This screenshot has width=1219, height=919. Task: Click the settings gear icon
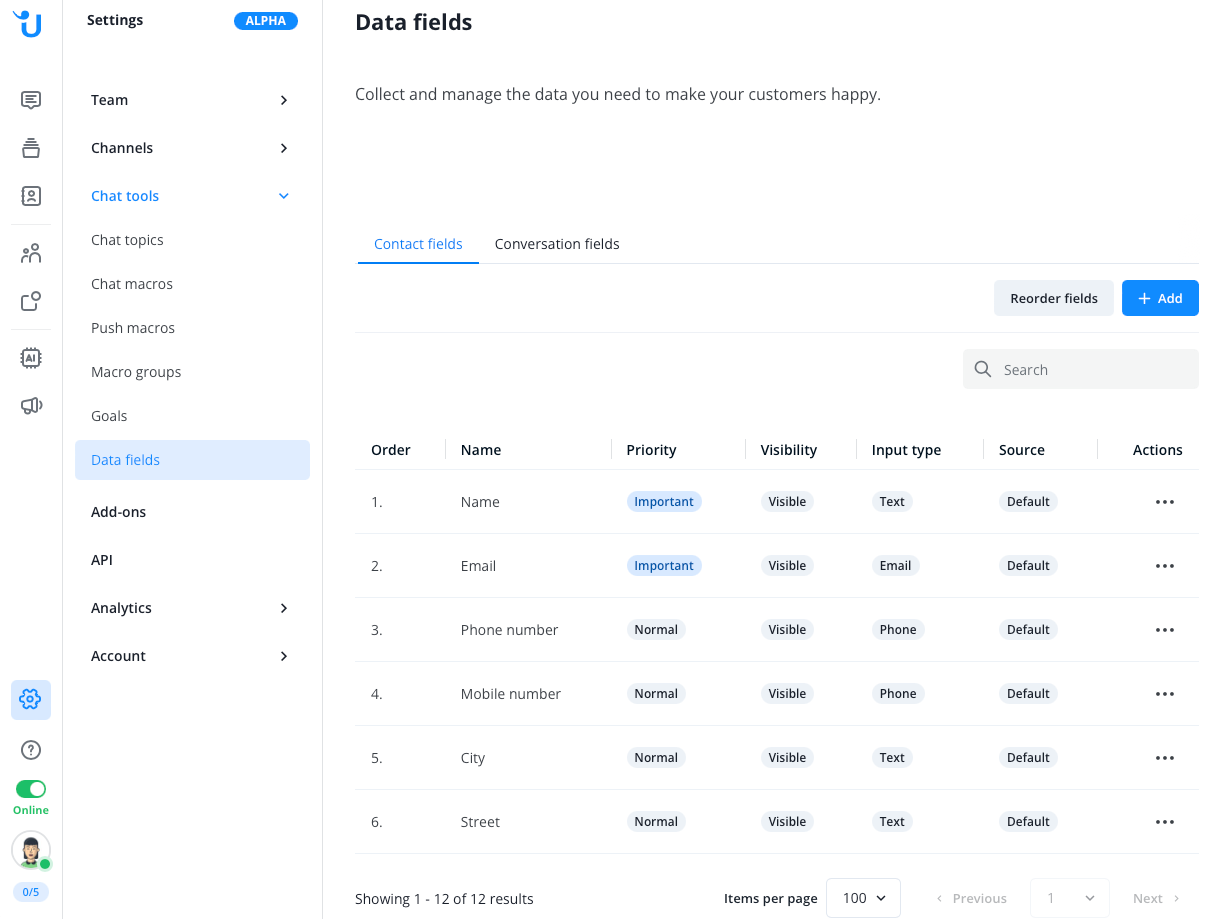[31, 700]
